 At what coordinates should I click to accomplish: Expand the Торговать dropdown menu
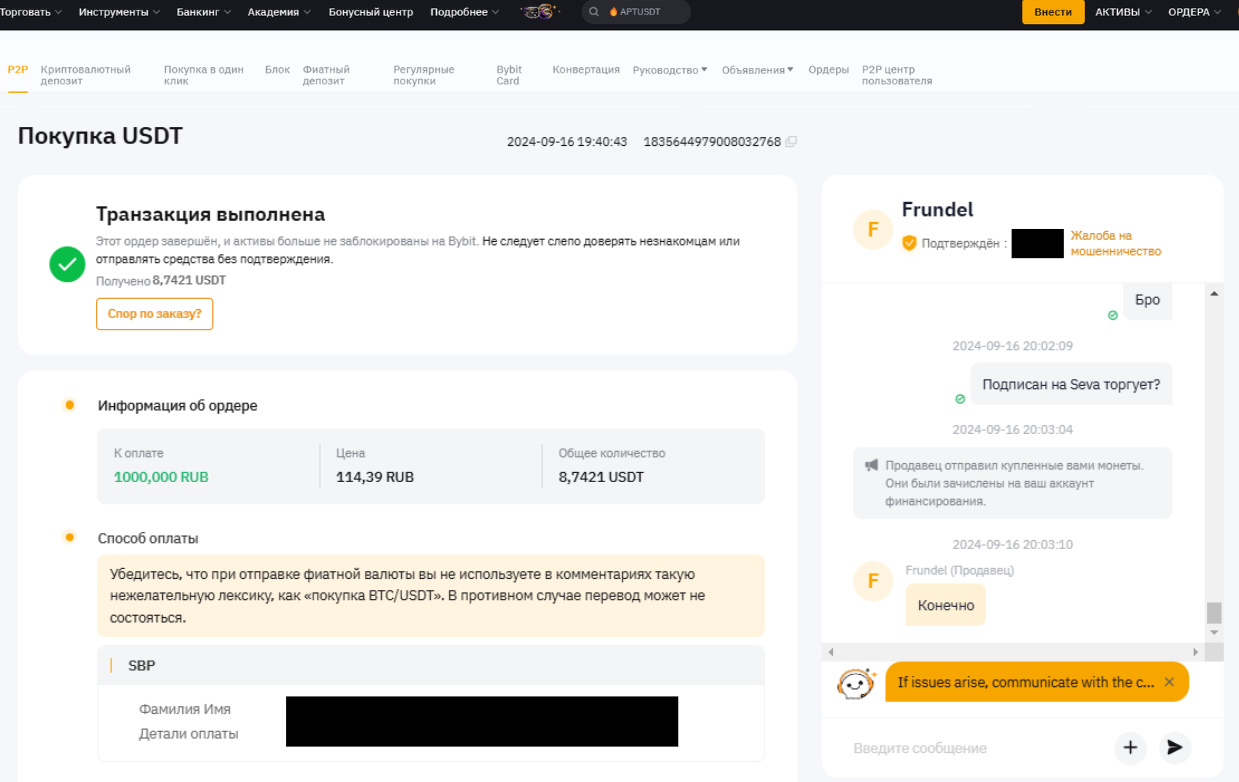click(31, 12)
